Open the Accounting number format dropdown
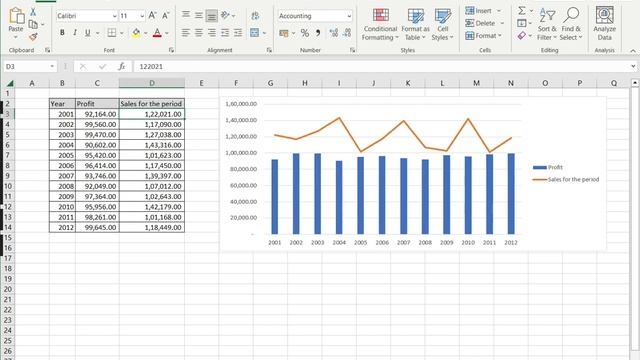The image size is (640, 360). pos(349,16)
